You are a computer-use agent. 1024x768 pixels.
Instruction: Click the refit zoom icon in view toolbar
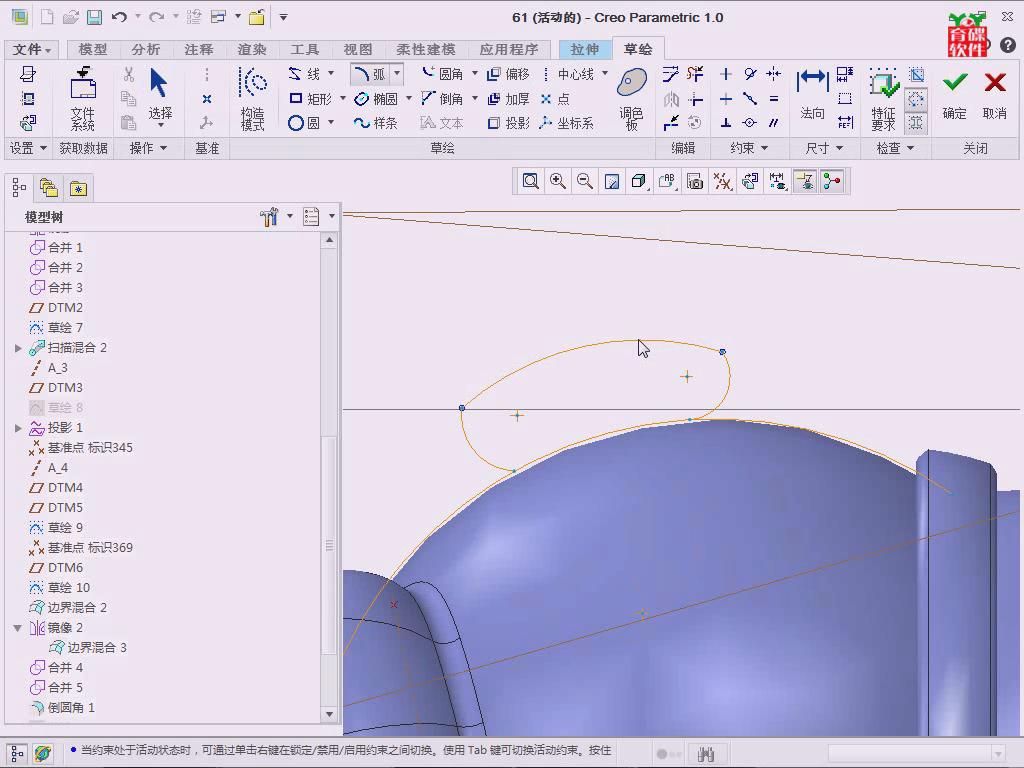point(530,181)
